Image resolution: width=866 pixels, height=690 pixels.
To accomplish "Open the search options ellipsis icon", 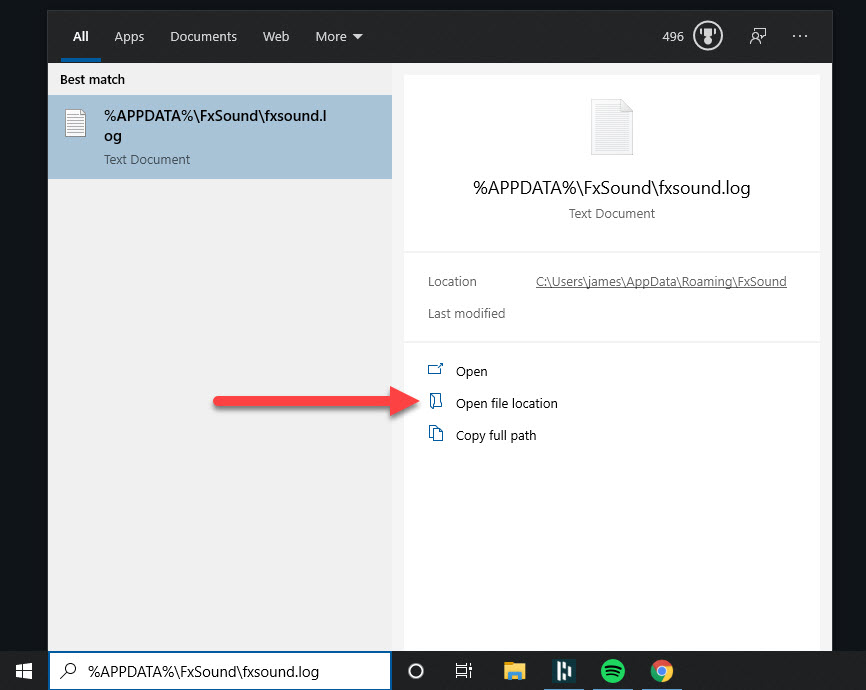I will click(x=800, y=36).
